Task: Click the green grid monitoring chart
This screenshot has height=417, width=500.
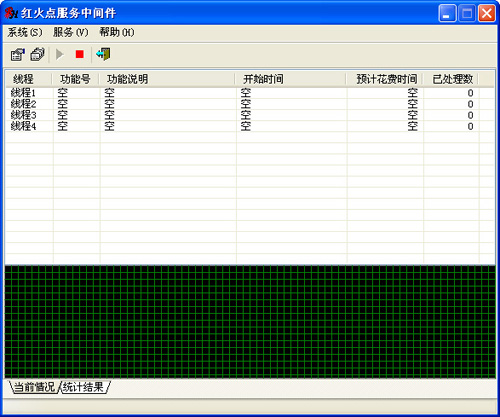Action: [250, 322]
